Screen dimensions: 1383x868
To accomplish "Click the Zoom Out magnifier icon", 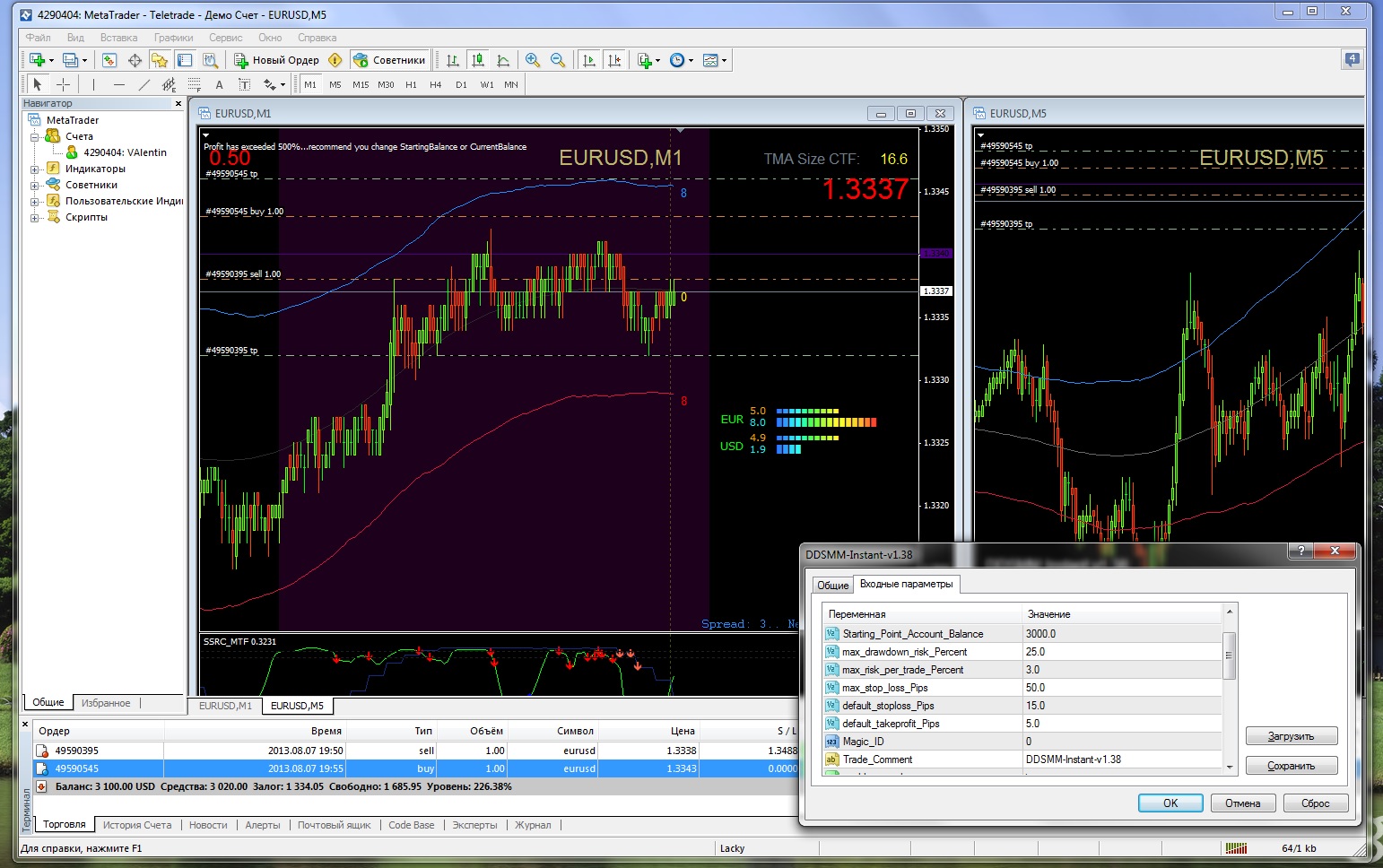I will (x=558, y=60).
